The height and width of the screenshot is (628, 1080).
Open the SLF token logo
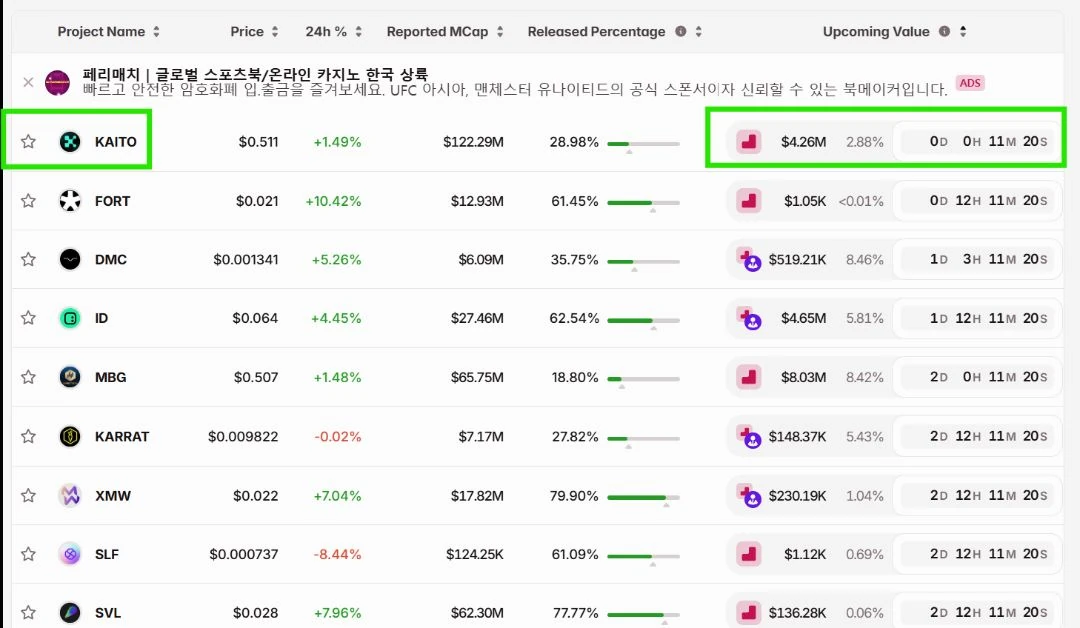tap(70, 554)
